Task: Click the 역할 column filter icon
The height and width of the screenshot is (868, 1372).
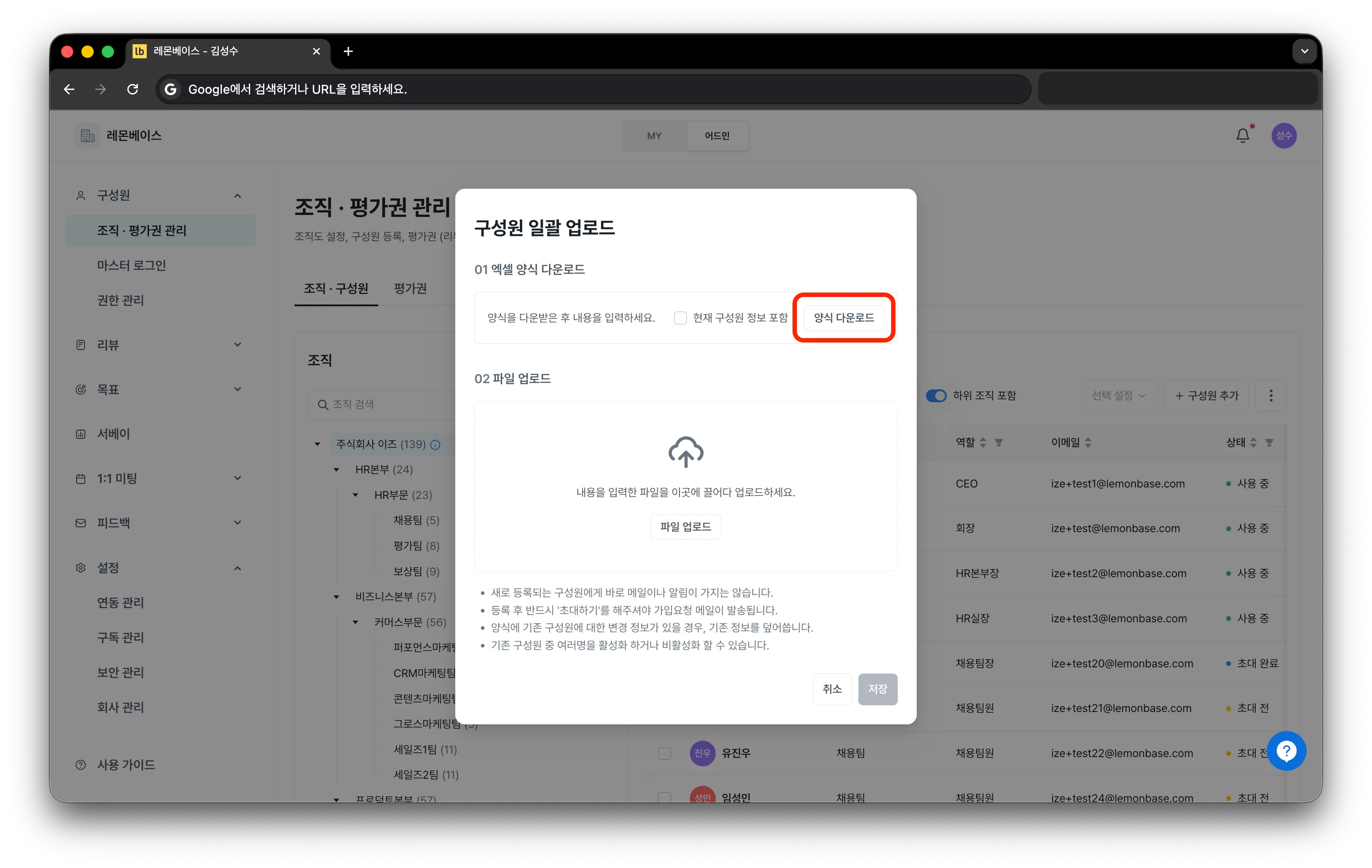Action: coord(999,442)
